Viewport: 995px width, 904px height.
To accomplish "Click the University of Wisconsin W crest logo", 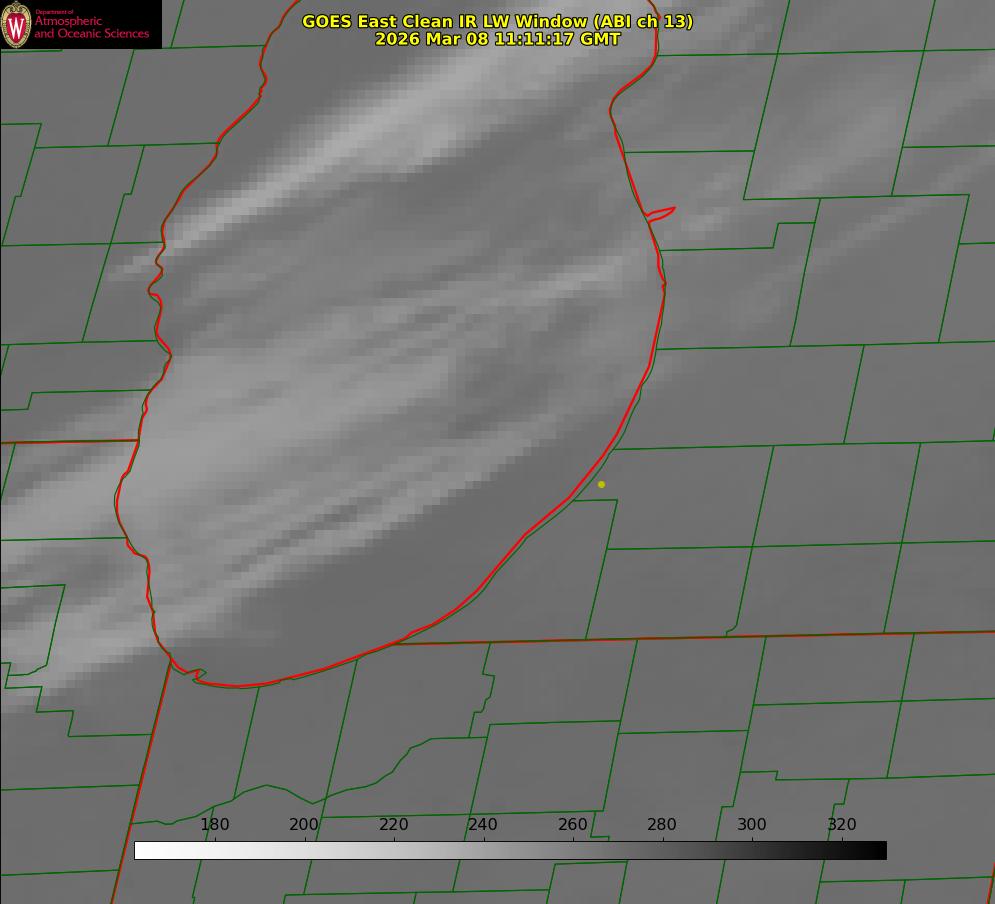I will coord(17,25).
